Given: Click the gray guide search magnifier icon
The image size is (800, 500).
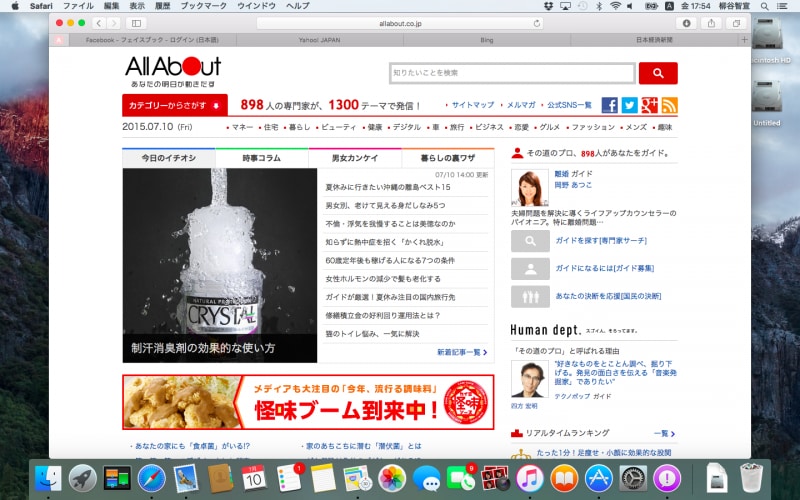Looking at the screenshot, I should [x=531, y=241].
